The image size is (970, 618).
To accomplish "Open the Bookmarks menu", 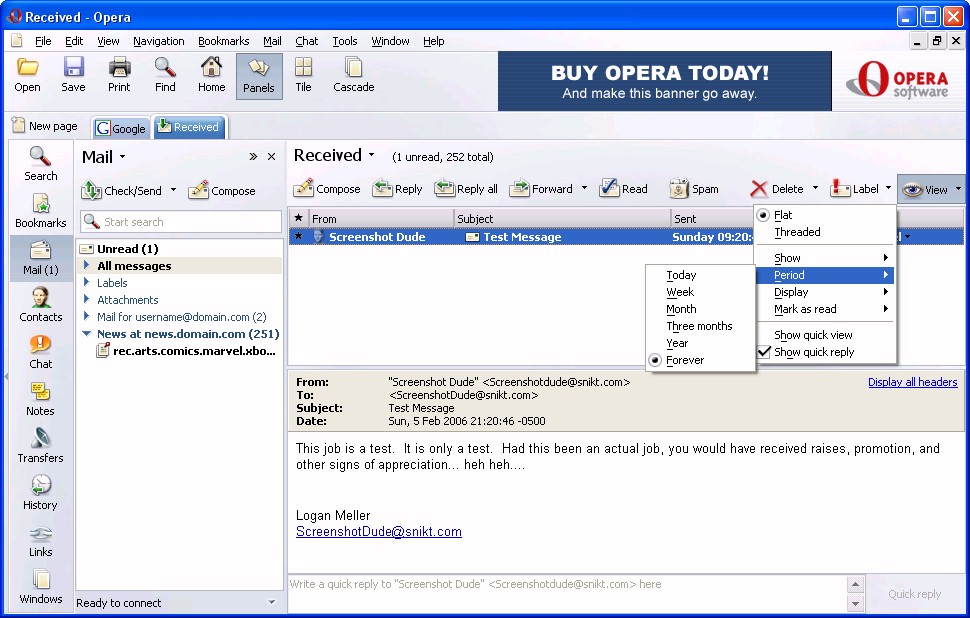I will point(223,41).
